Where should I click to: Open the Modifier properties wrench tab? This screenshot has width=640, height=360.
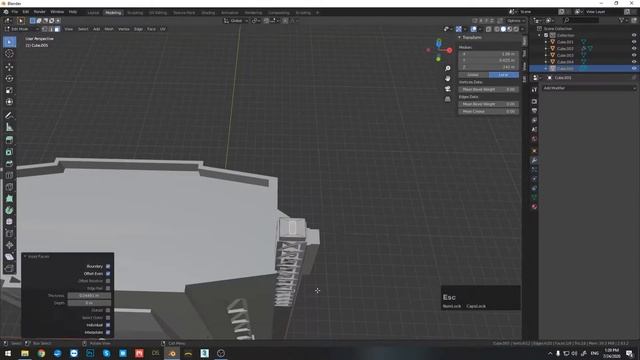[534, 160]
